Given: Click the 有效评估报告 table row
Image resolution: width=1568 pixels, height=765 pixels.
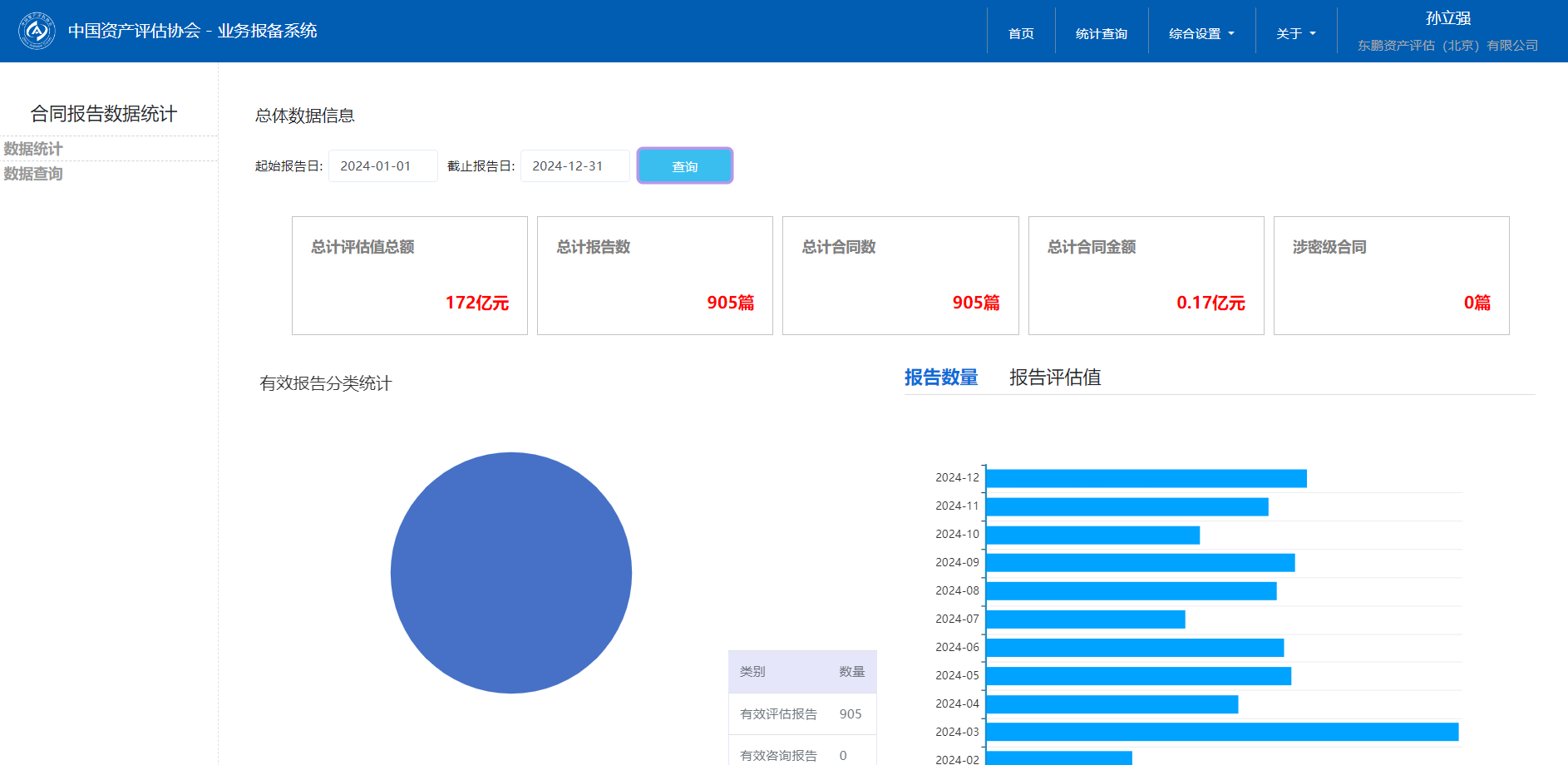Looking at the screenshot, I should click(802, 713).
